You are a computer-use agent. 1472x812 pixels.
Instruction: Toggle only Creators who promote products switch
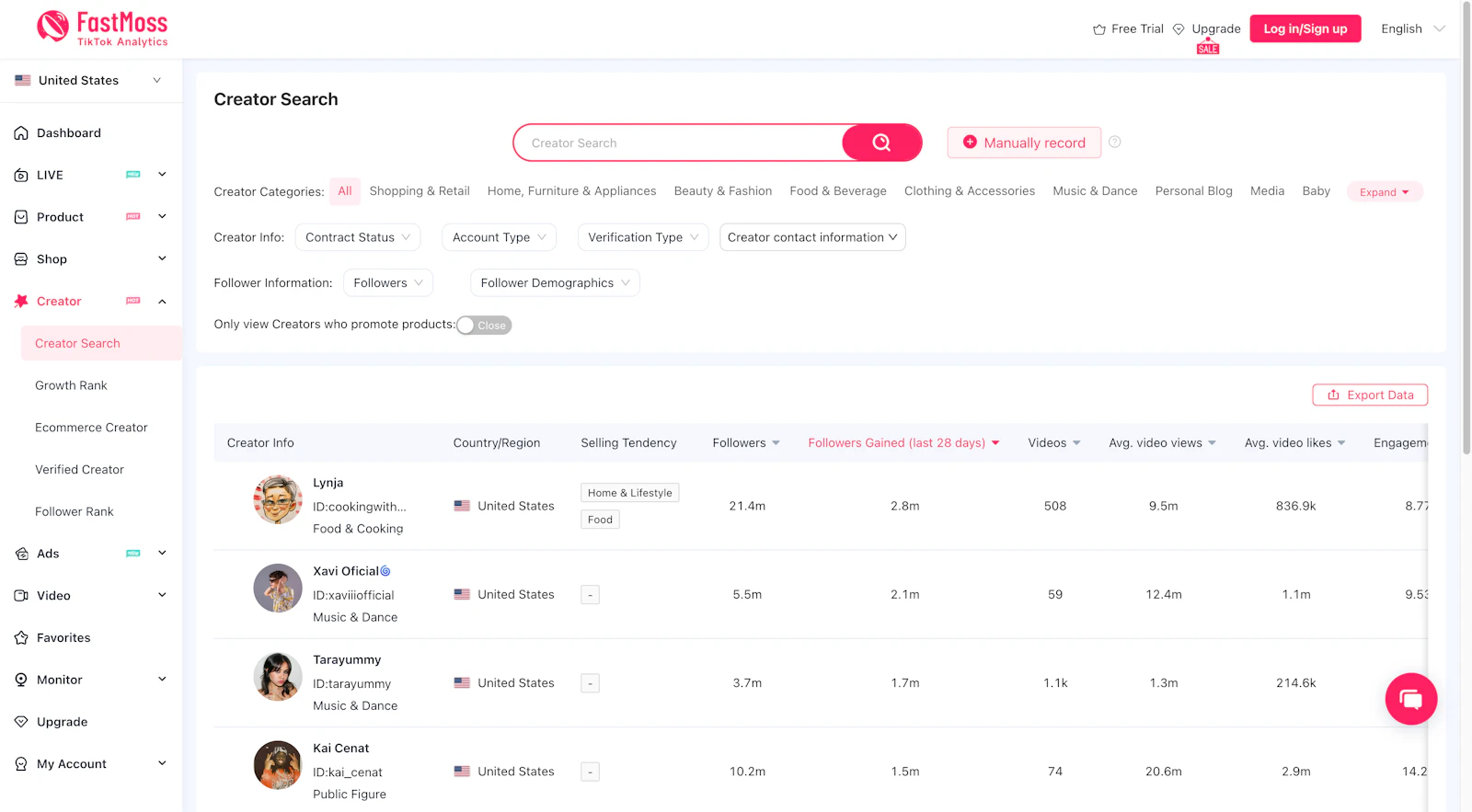tap(484, 326)
